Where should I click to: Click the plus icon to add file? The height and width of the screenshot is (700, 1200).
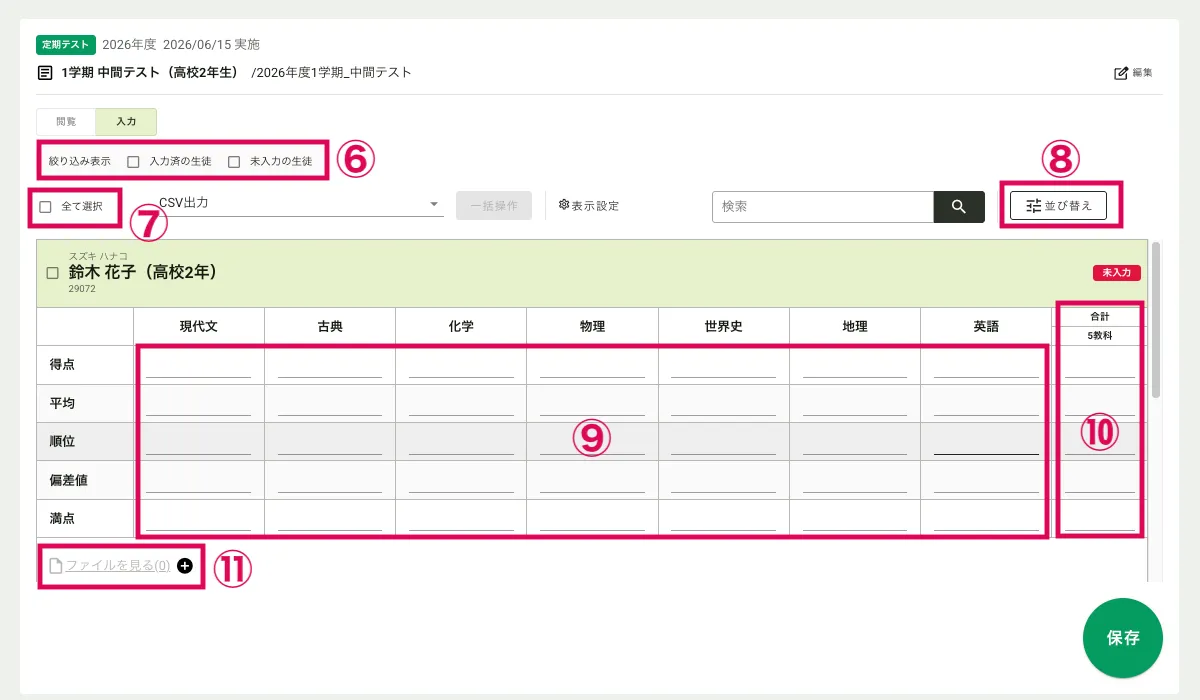click(184, 566)
